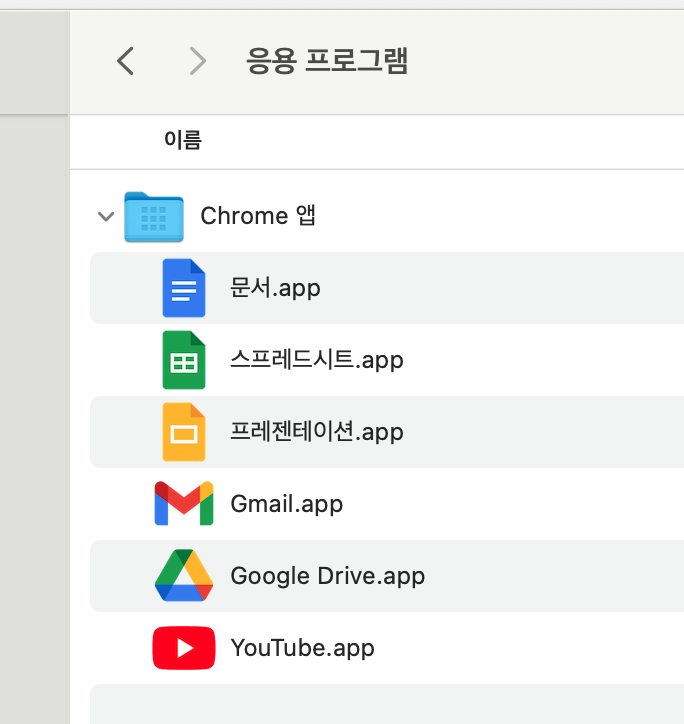The width and height of the screenshot is (684, 724).
Task: Click the YouTube play icon
Action: (184, 648)
